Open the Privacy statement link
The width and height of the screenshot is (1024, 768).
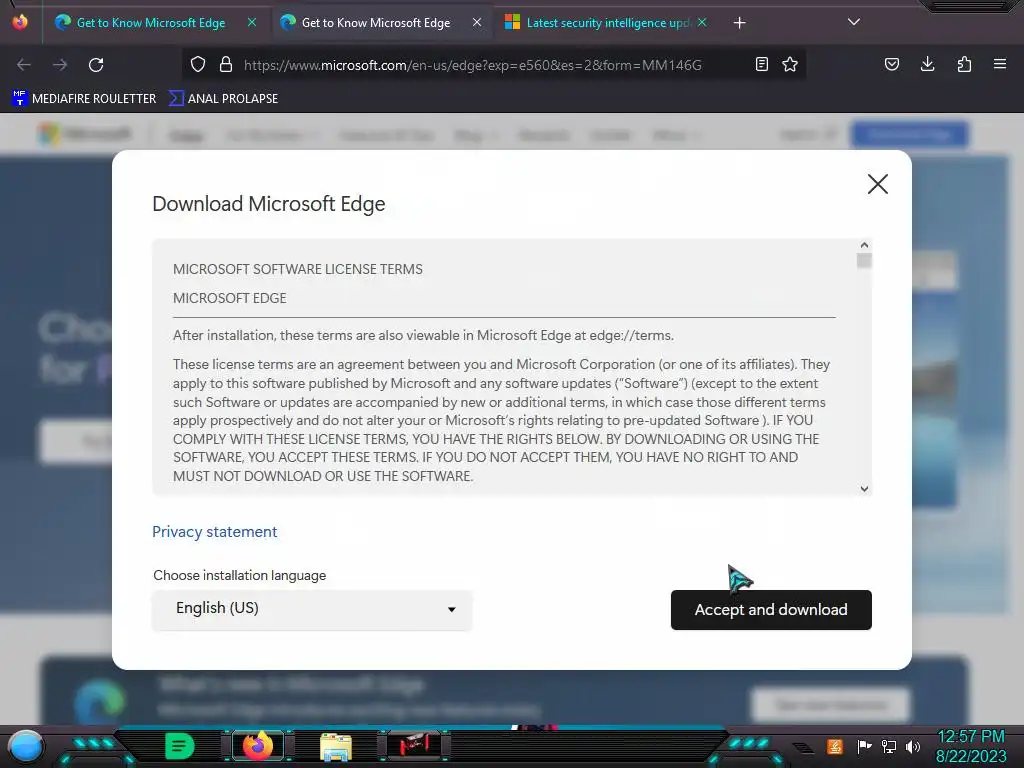215,532
